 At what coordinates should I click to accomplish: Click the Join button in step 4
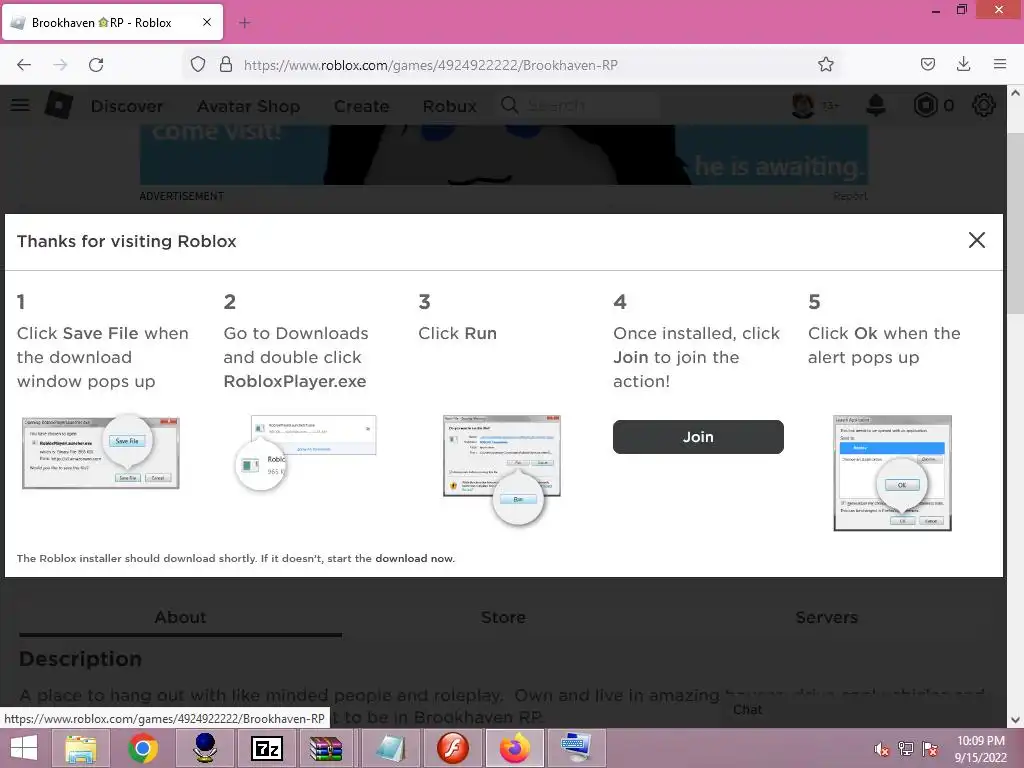click(698, 437)
